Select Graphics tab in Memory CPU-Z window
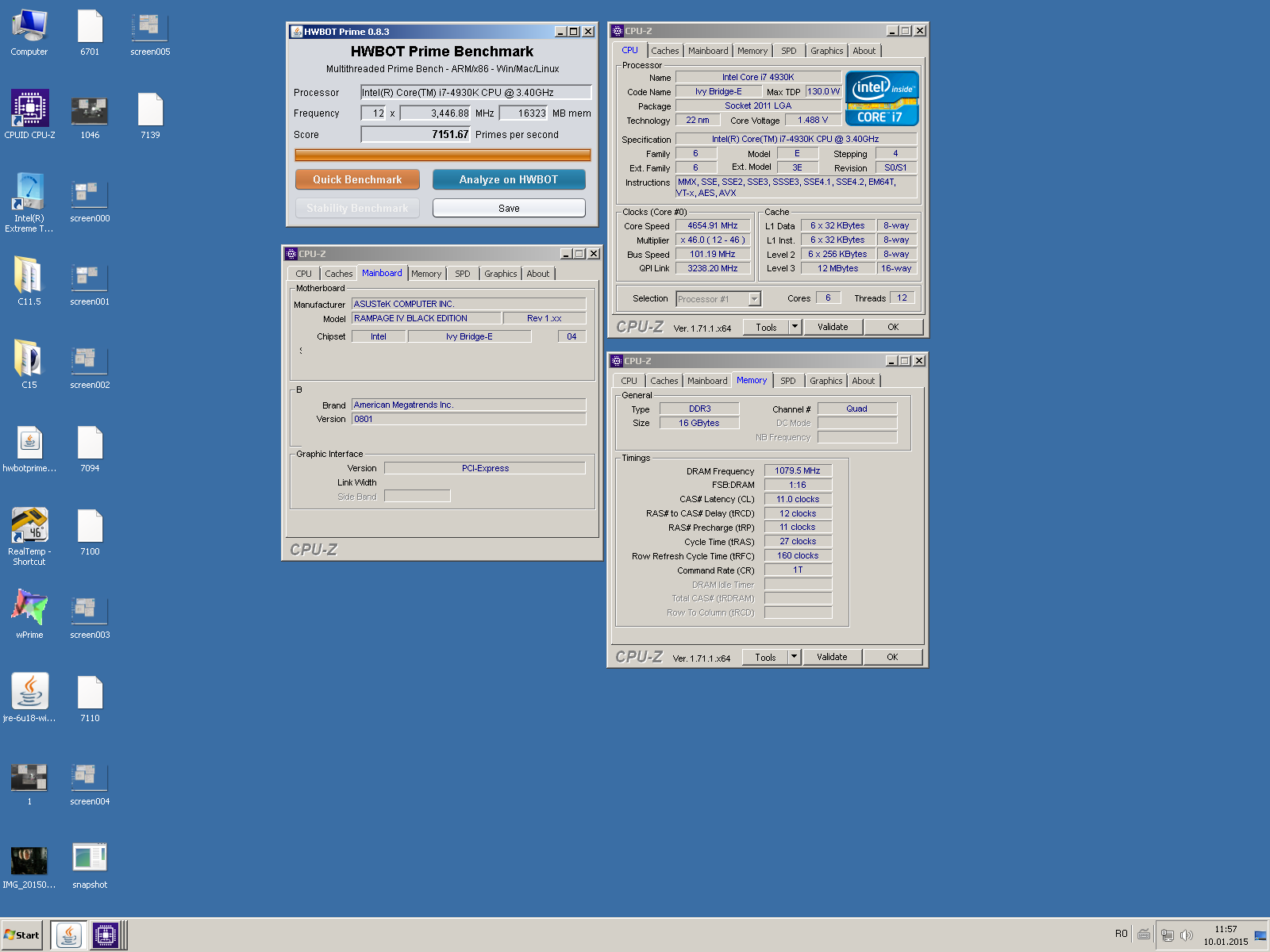 tap(825, 381)
